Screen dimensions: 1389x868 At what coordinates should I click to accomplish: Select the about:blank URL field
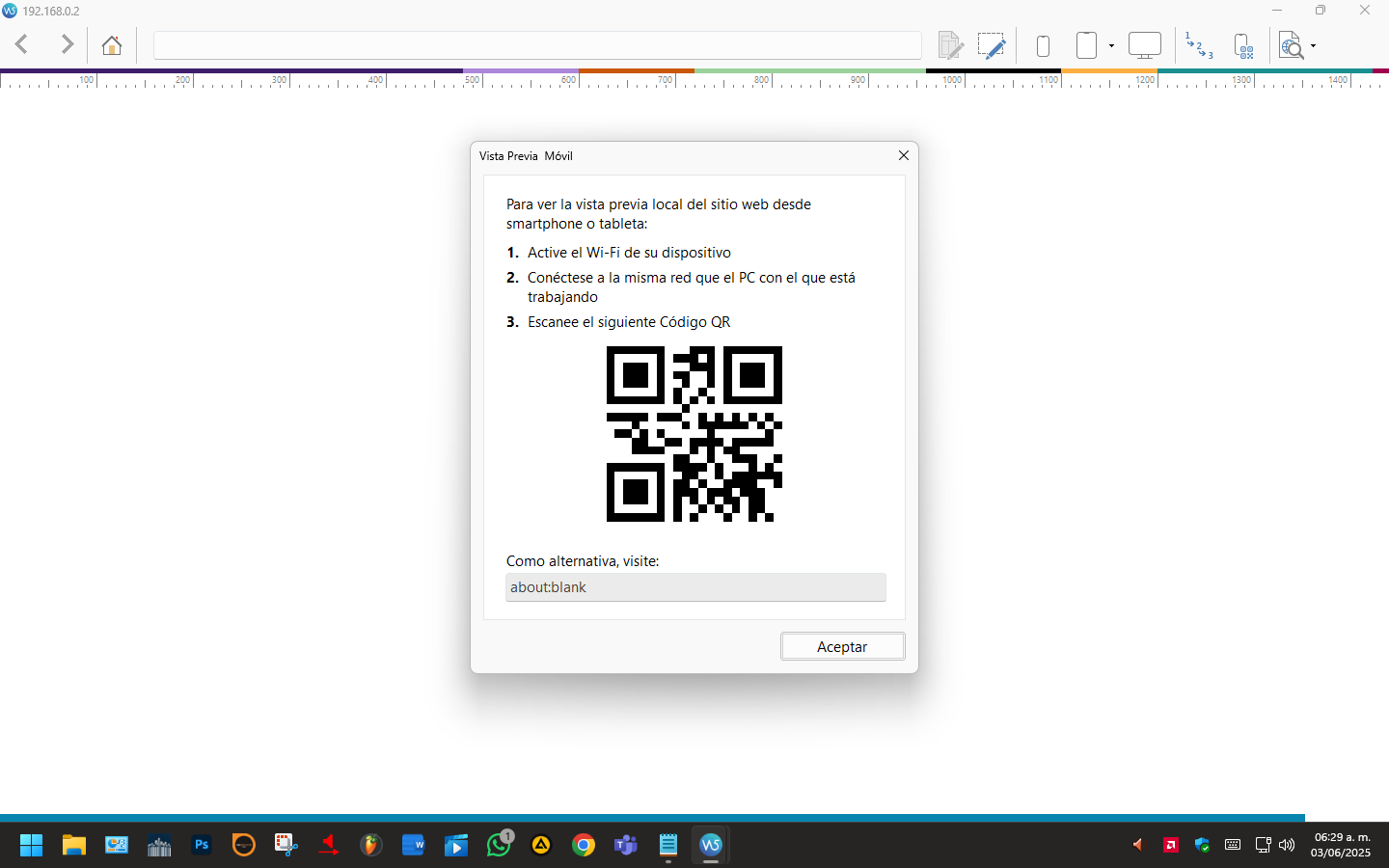tap(695, 587)
